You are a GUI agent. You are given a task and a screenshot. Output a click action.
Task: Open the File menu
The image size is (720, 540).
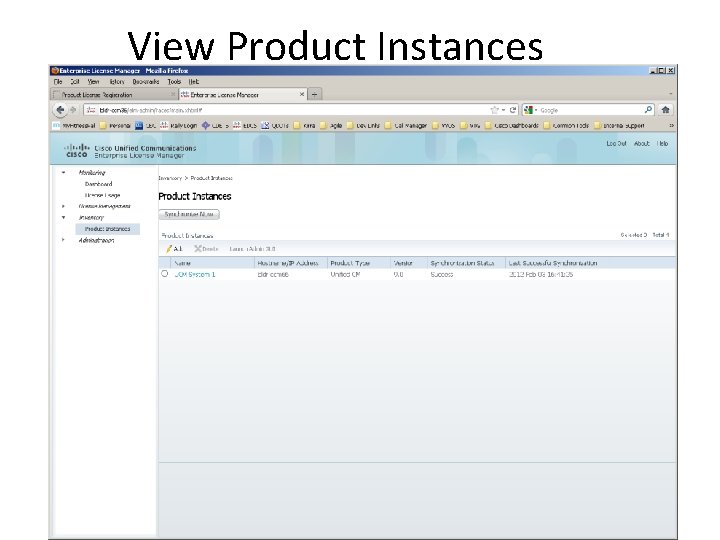(58, 82)
